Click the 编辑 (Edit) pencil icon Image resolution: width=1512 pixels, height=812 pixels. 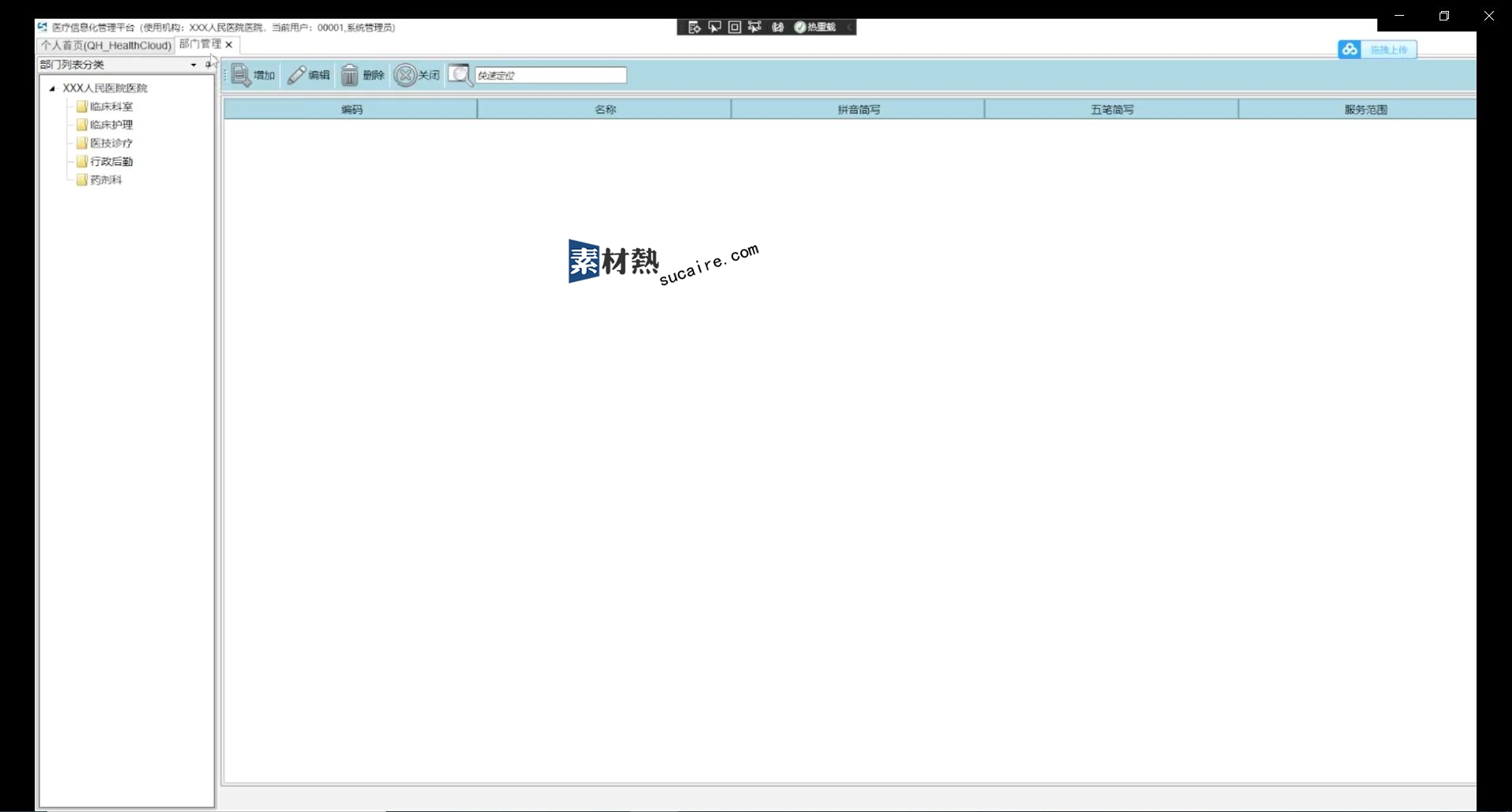pos(296,76)
